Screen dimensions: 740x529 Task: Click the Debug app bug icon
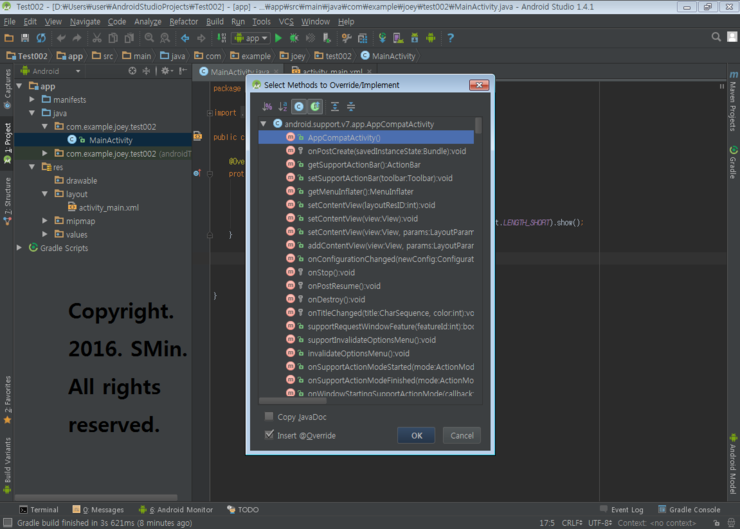[x=294, y=38]
